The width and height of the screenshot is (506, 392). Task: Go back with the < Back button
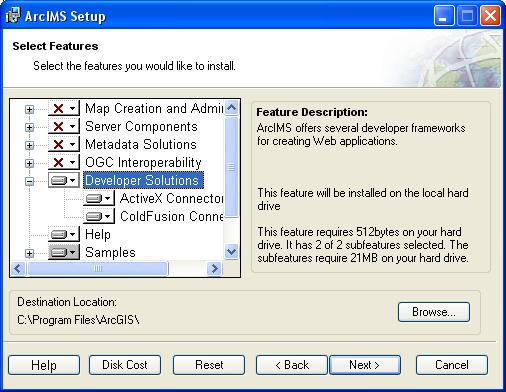click(x=292, y=365)
